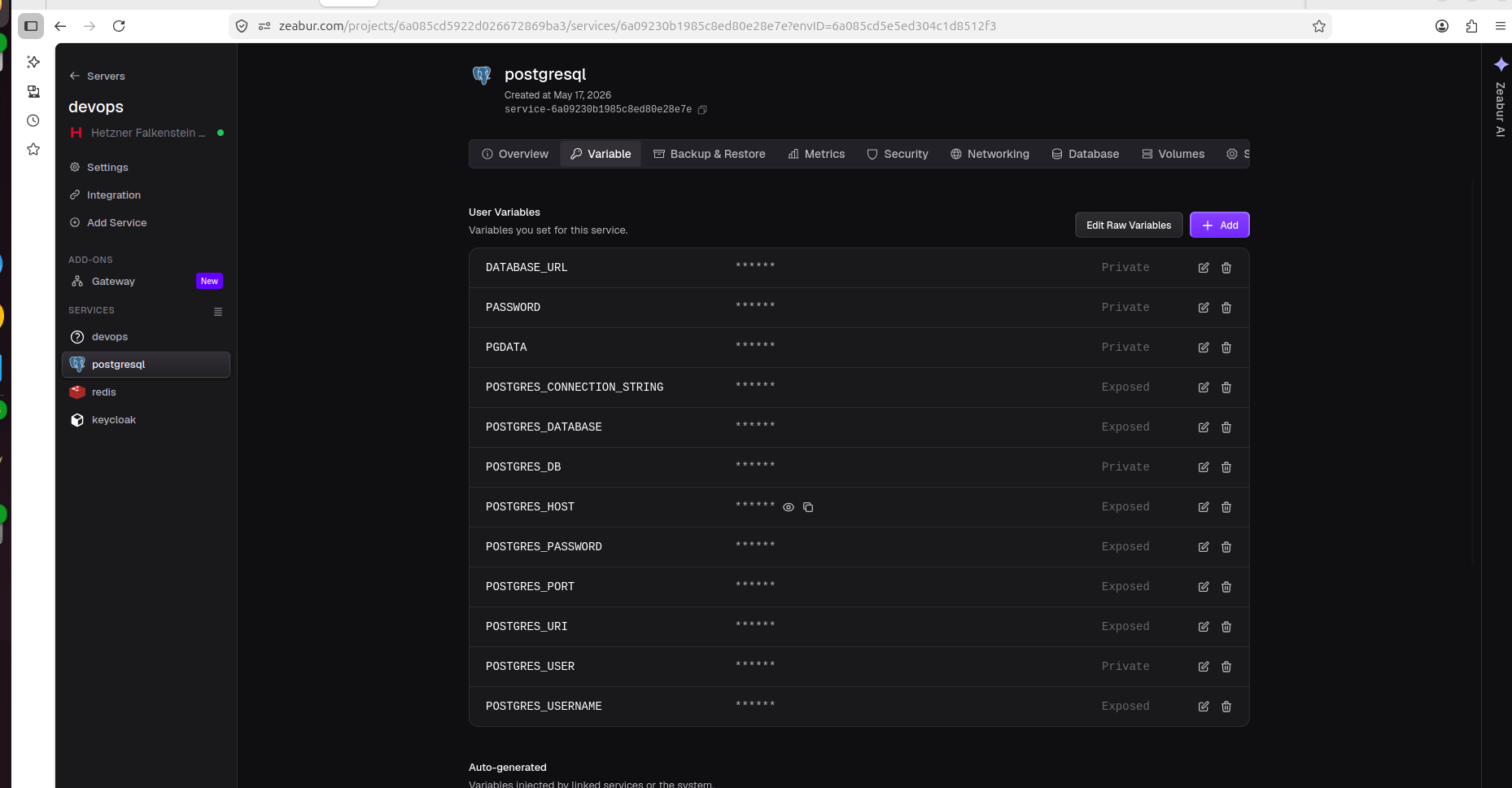This screenshot has width=1512, height=788.
Task: Edit the DATABASE_URL variable
Action: pos(1204,268)
